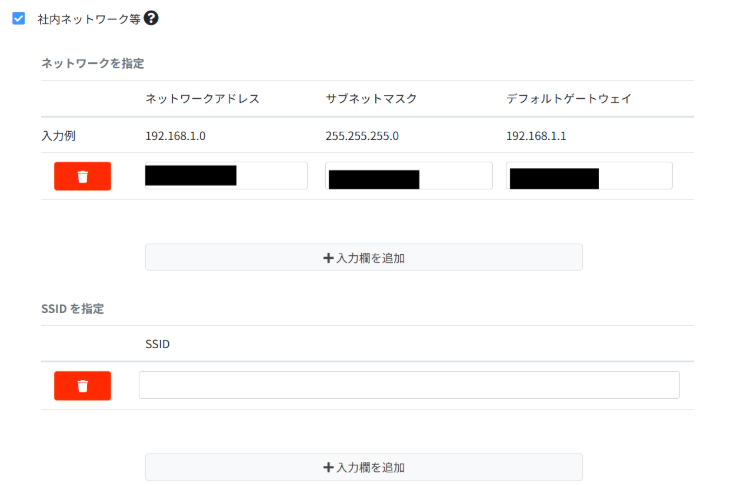
Task: Click the help question mark icon
Action: coord(151,18)
